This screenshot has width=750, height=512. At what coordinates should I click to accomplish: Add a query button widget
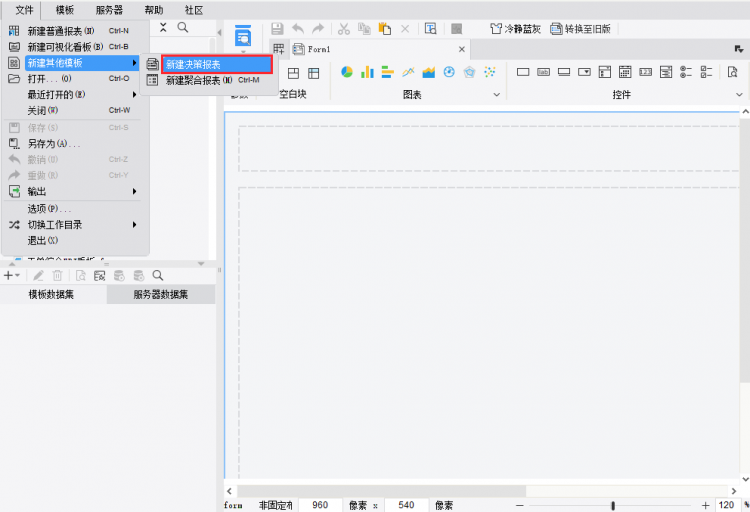[732, 72]
